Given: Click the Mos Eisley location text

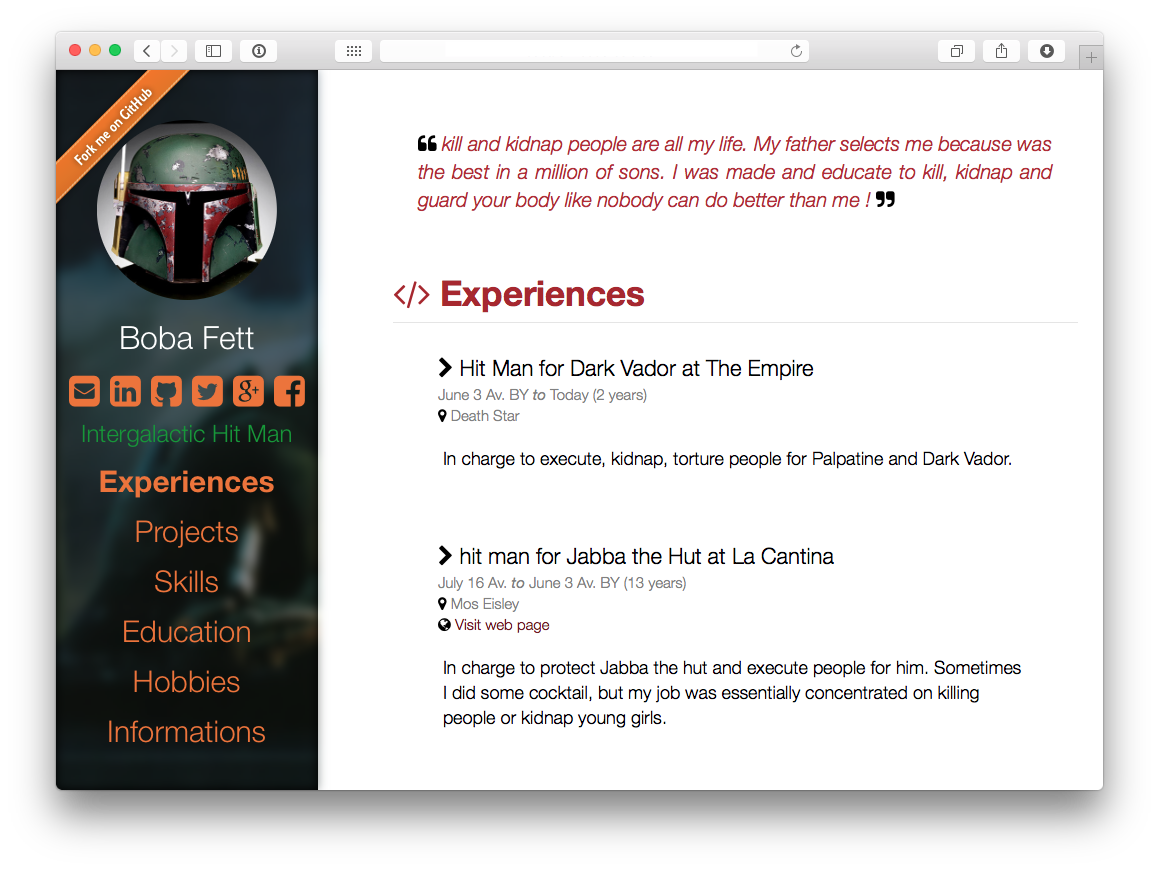Looking at the screenshot, I should [x=485, y=603].
